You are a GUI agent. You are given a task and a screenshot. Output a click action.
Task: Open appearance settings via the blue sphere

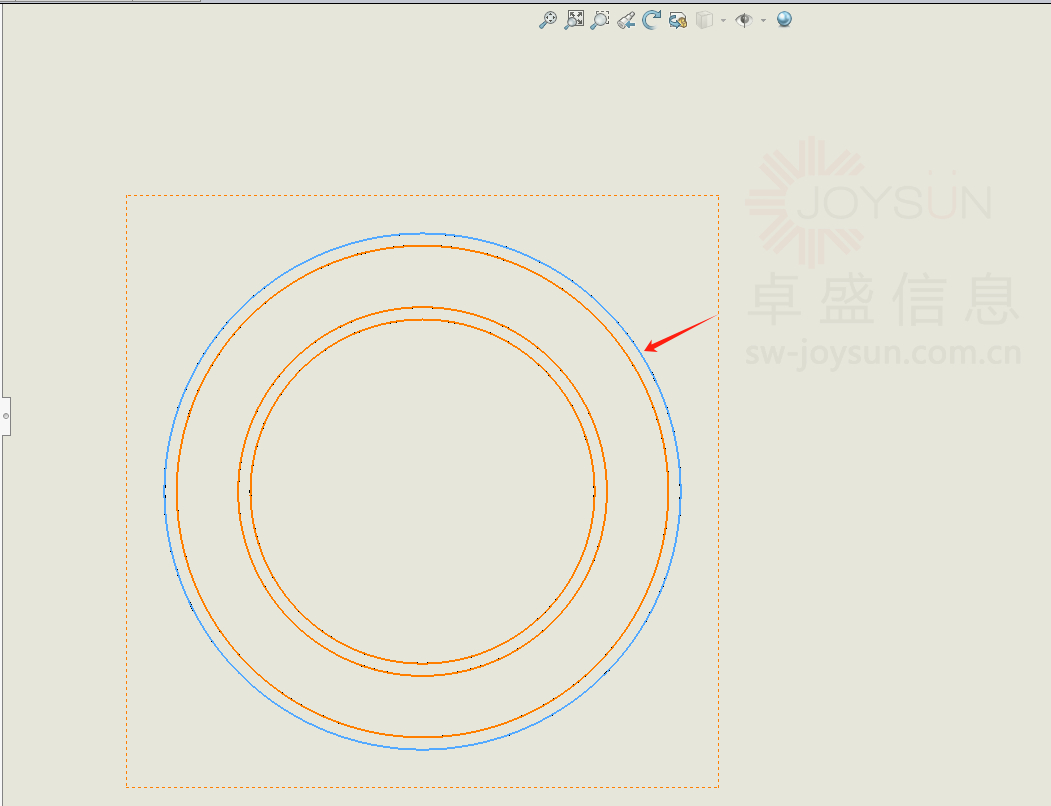[784, 20]
